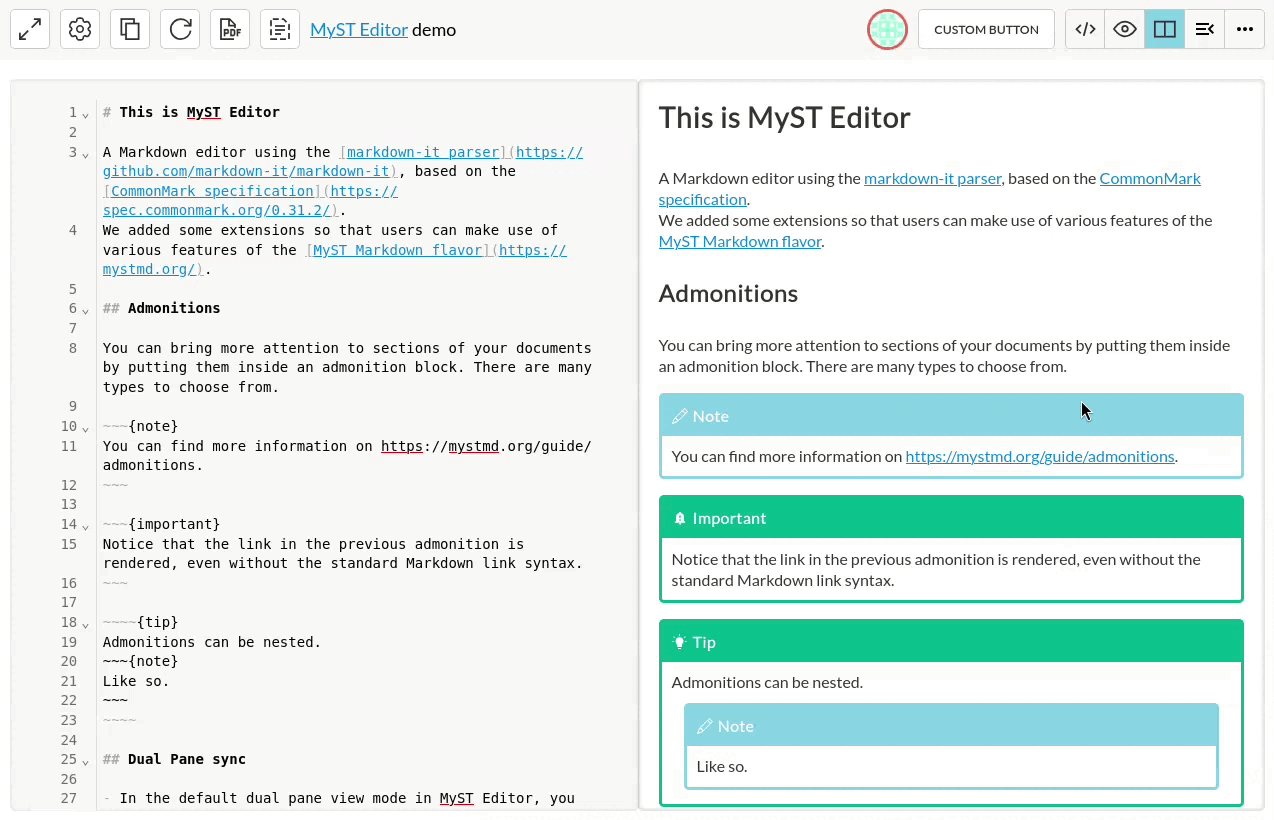Click '## Dual Pane sync' source line
Viewport: 1274px width, 820px height.
(174, 759)
